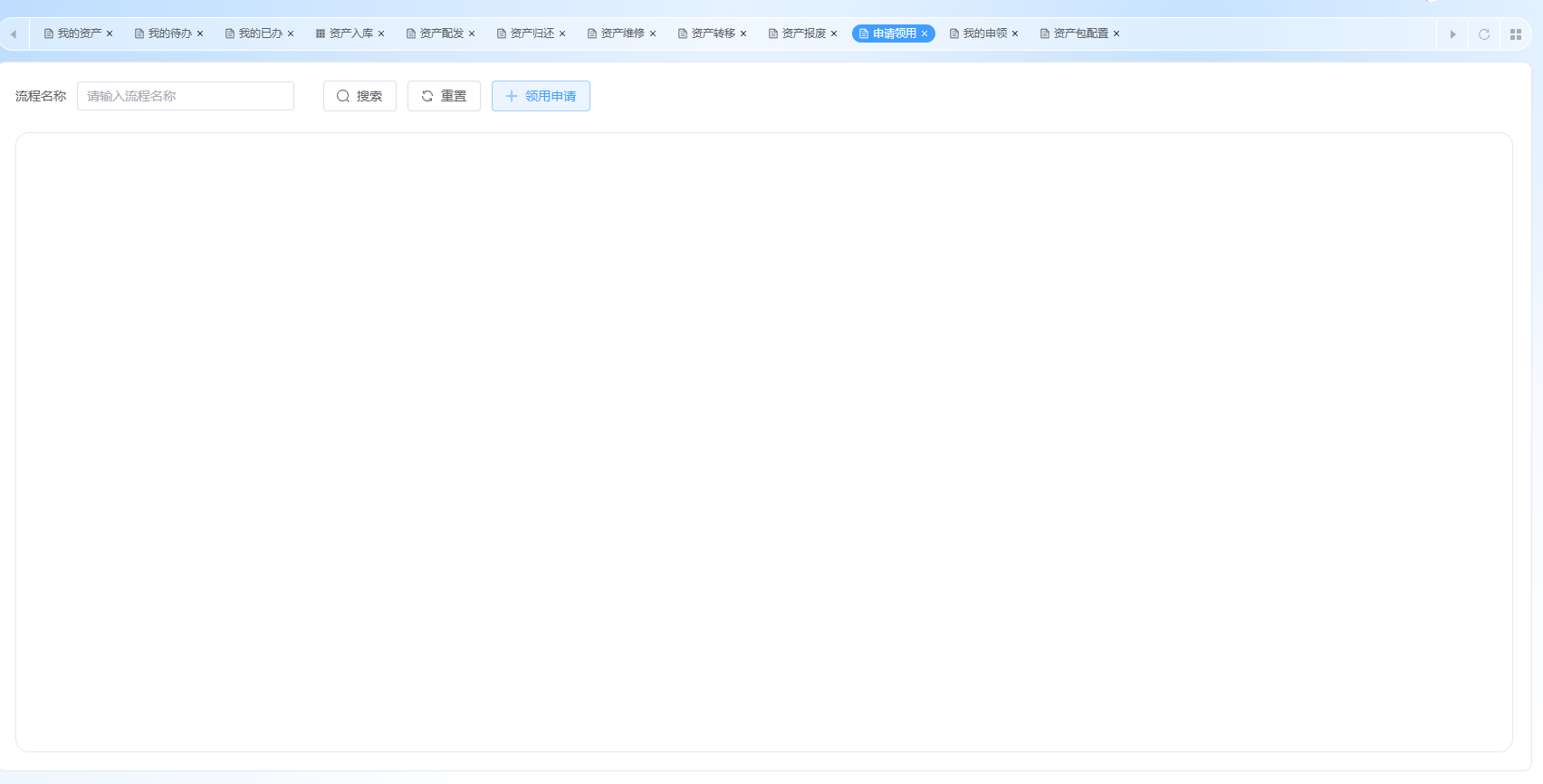Click the 领用申请 button
Screen dimensions: 1543x784
pos(541,96)
